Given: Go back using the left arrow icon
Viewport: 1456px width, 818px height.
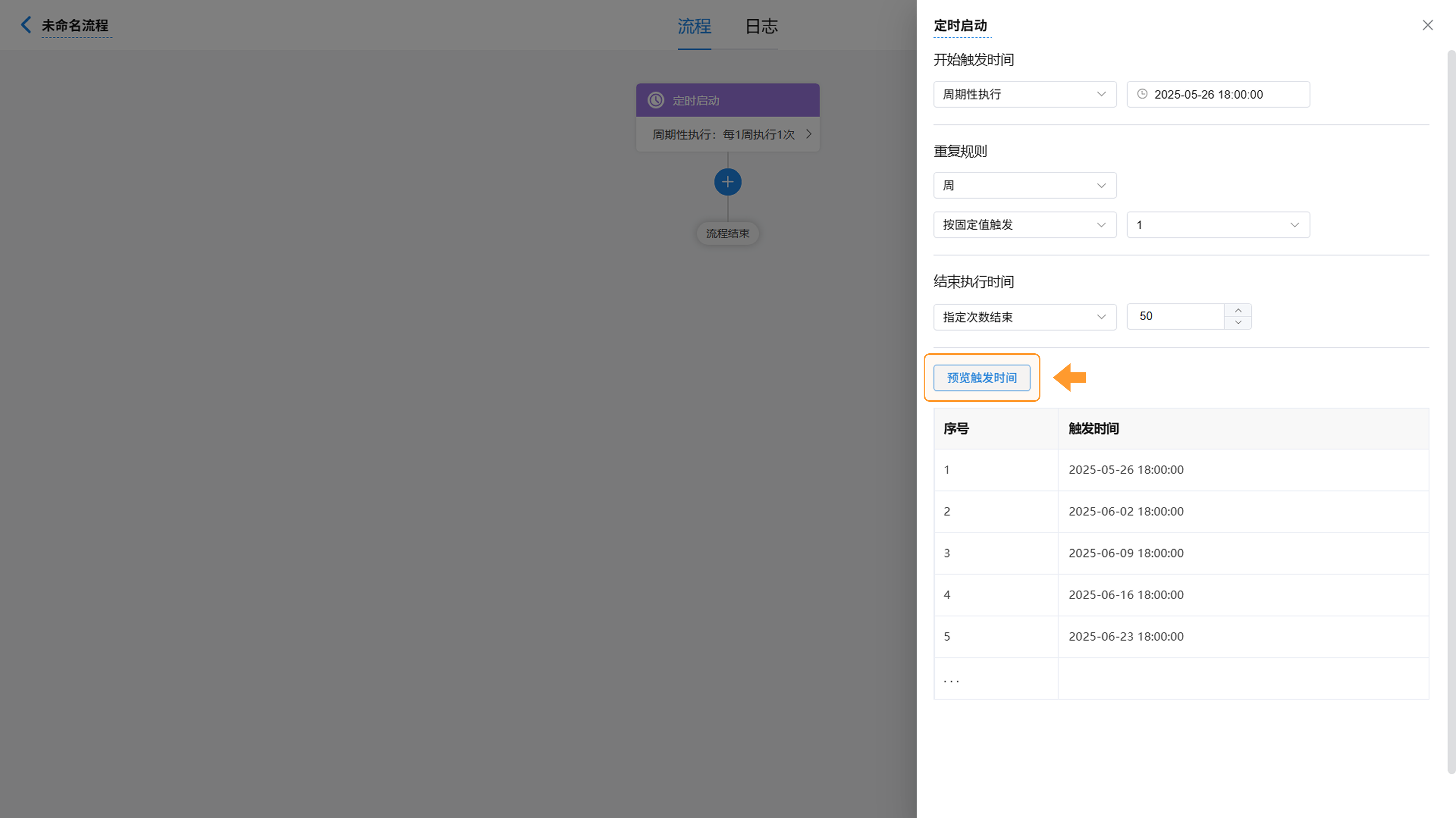Looking at the screenshot, I should (25, 25).
